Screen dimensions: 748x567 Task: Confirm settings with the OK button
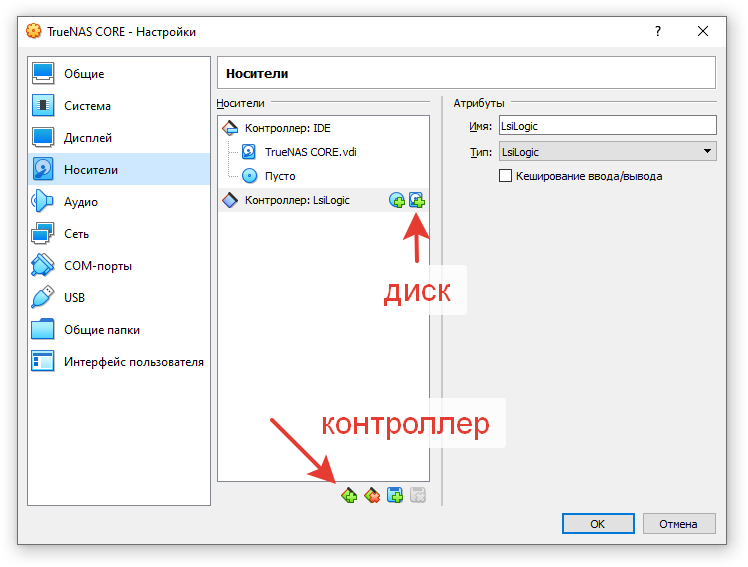tap(598, 524)
